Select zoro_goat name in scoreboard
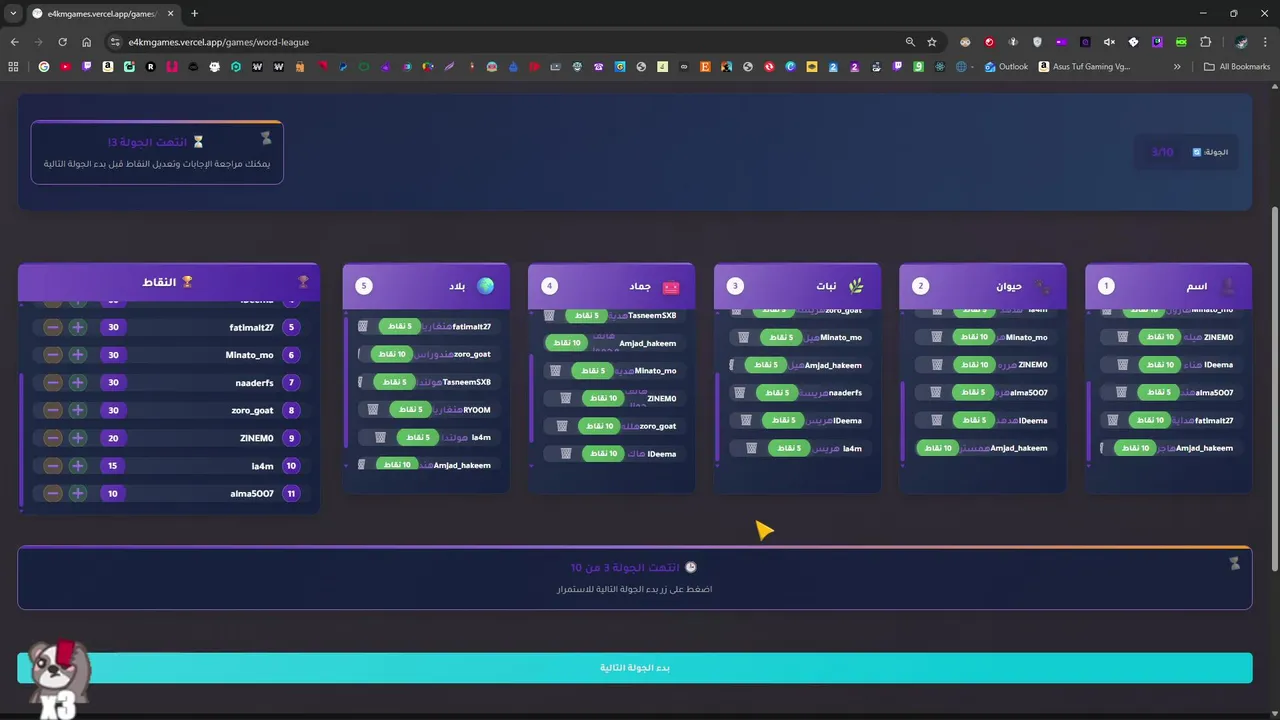 (252, 410)
